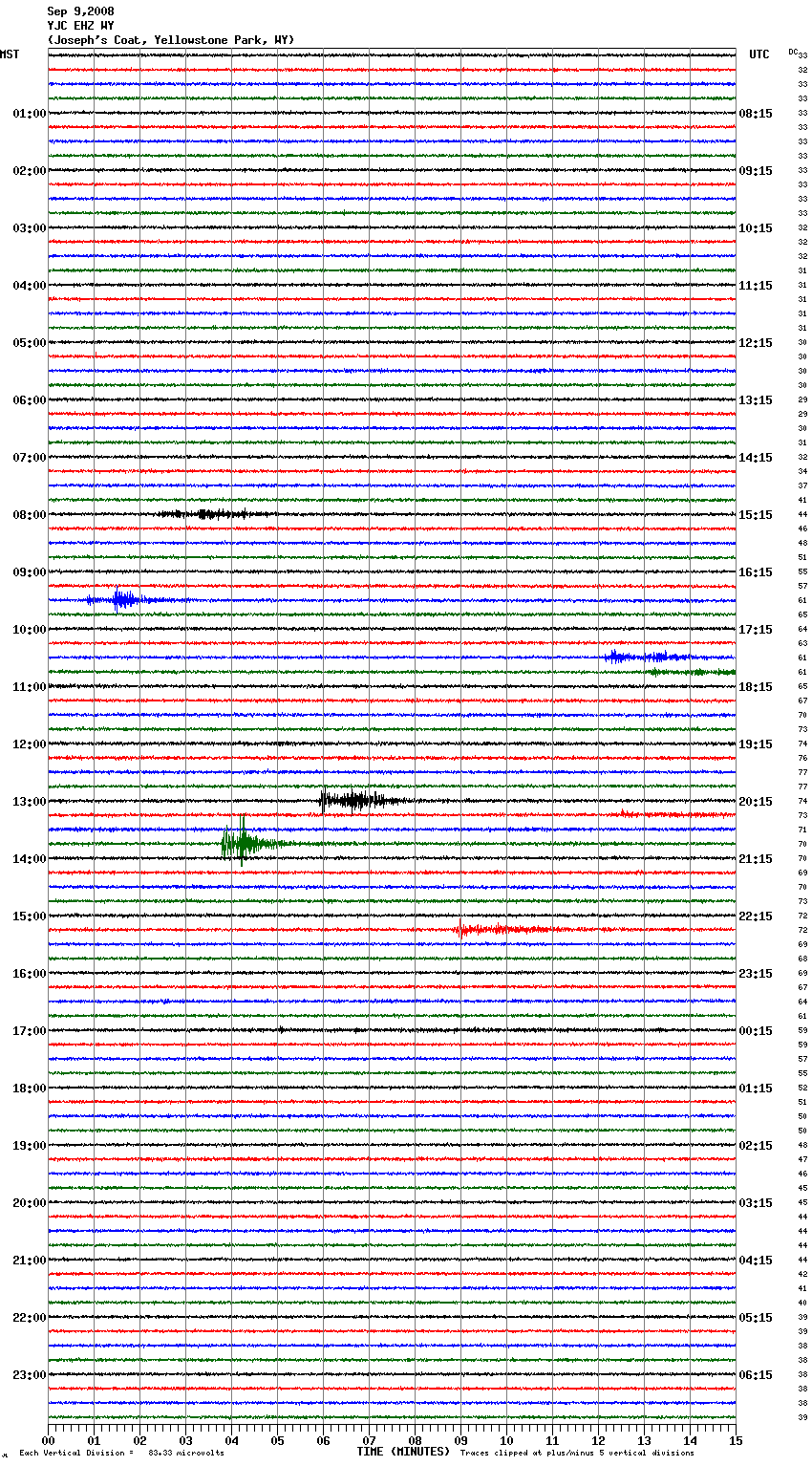Click the 15:15 UTC time label

(756, 515)
